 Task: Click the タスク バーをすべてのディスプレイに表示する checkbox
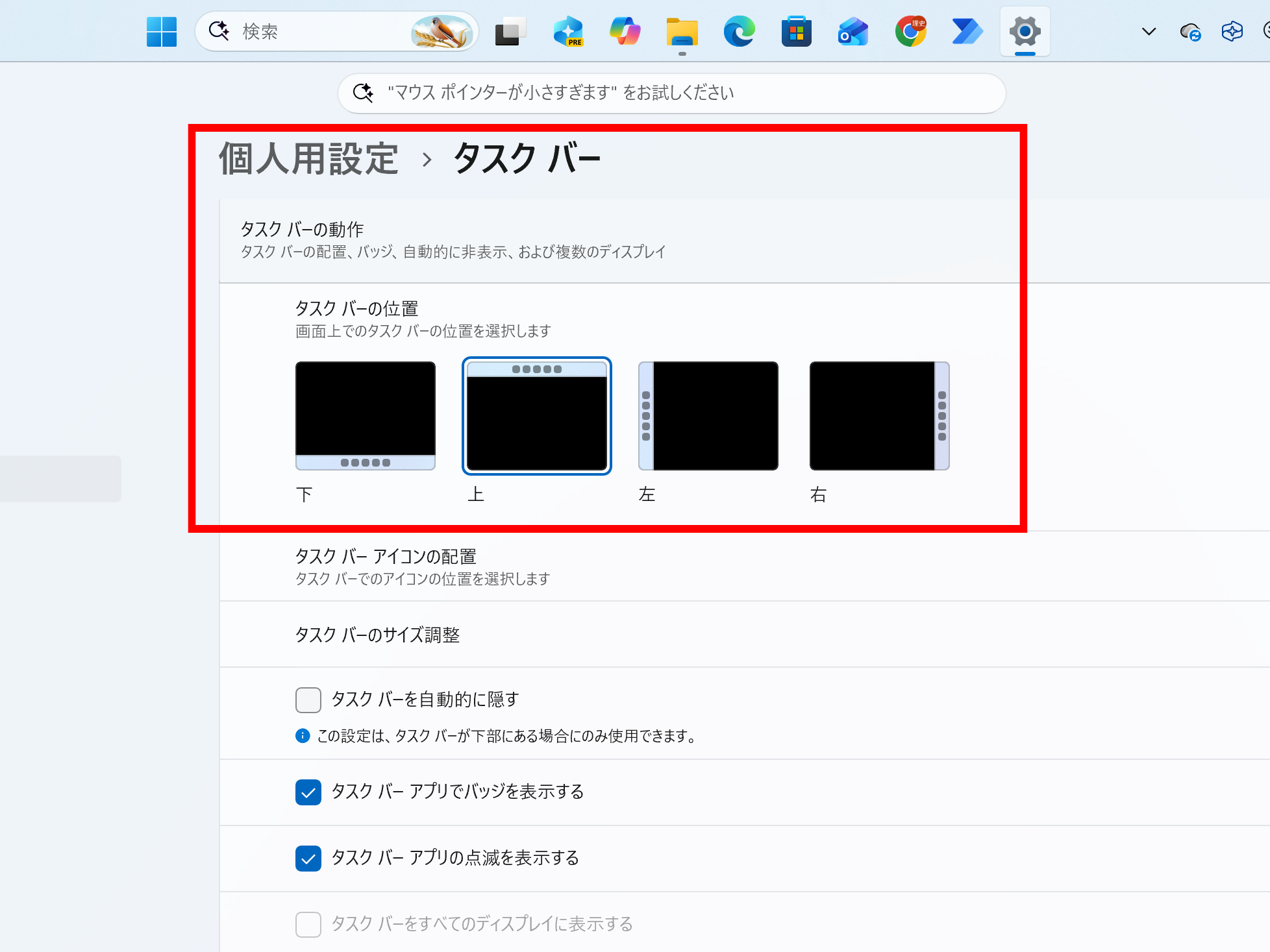[x=308, y=925]
